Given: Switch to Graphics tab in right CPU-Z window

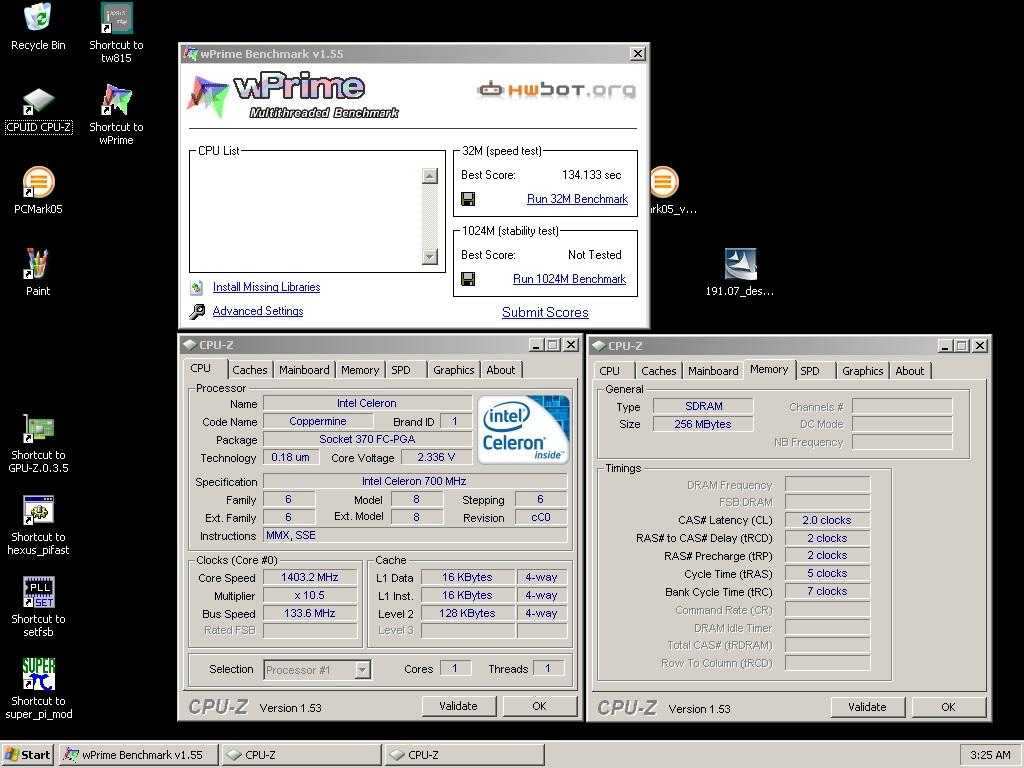Looking at the screenshot, I should tap(863, 371).
